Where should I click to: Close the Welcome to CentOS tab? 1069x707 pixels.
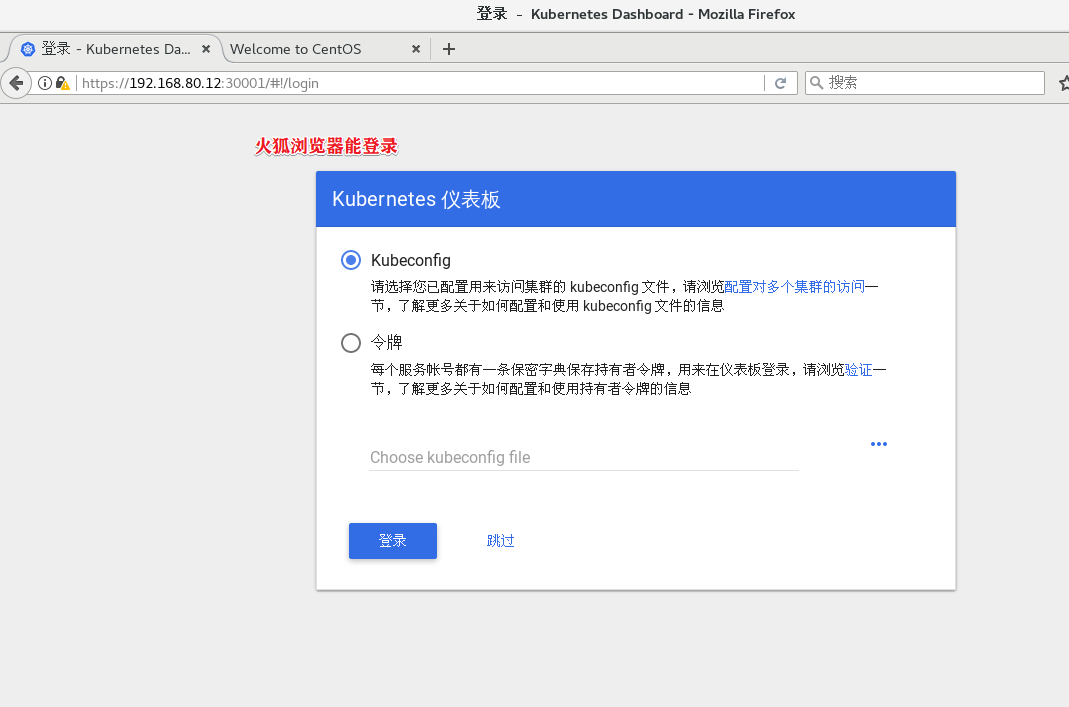point(416,49)
